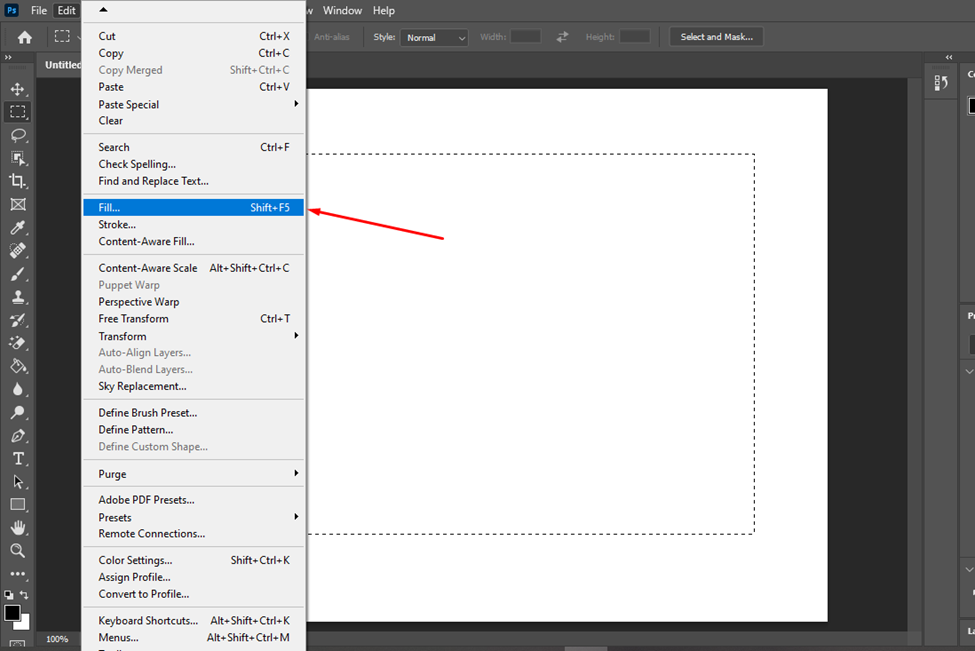Expand the Presets submenu
975x651 pixels.
click(193, 517)
